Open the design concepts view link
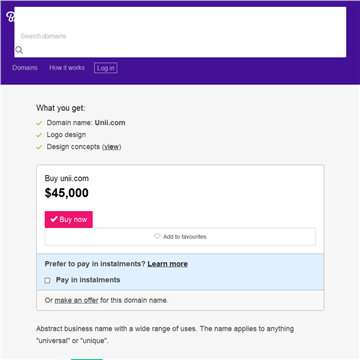 (x=112, y=147)
